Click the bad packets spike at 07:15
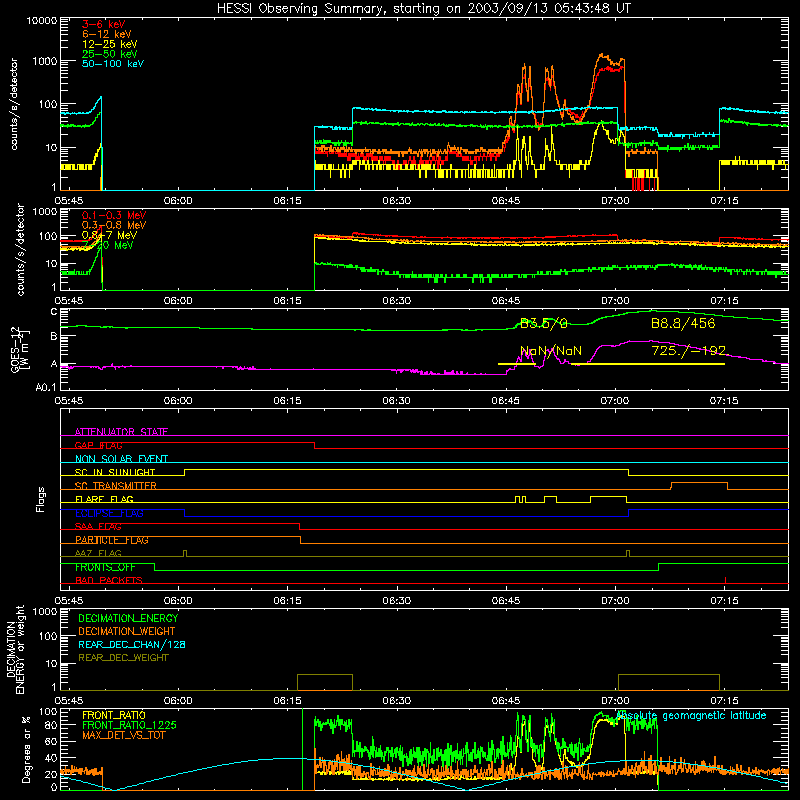Image resolution: width=800 pixels, height=800 pixels. tap(725, 580)
